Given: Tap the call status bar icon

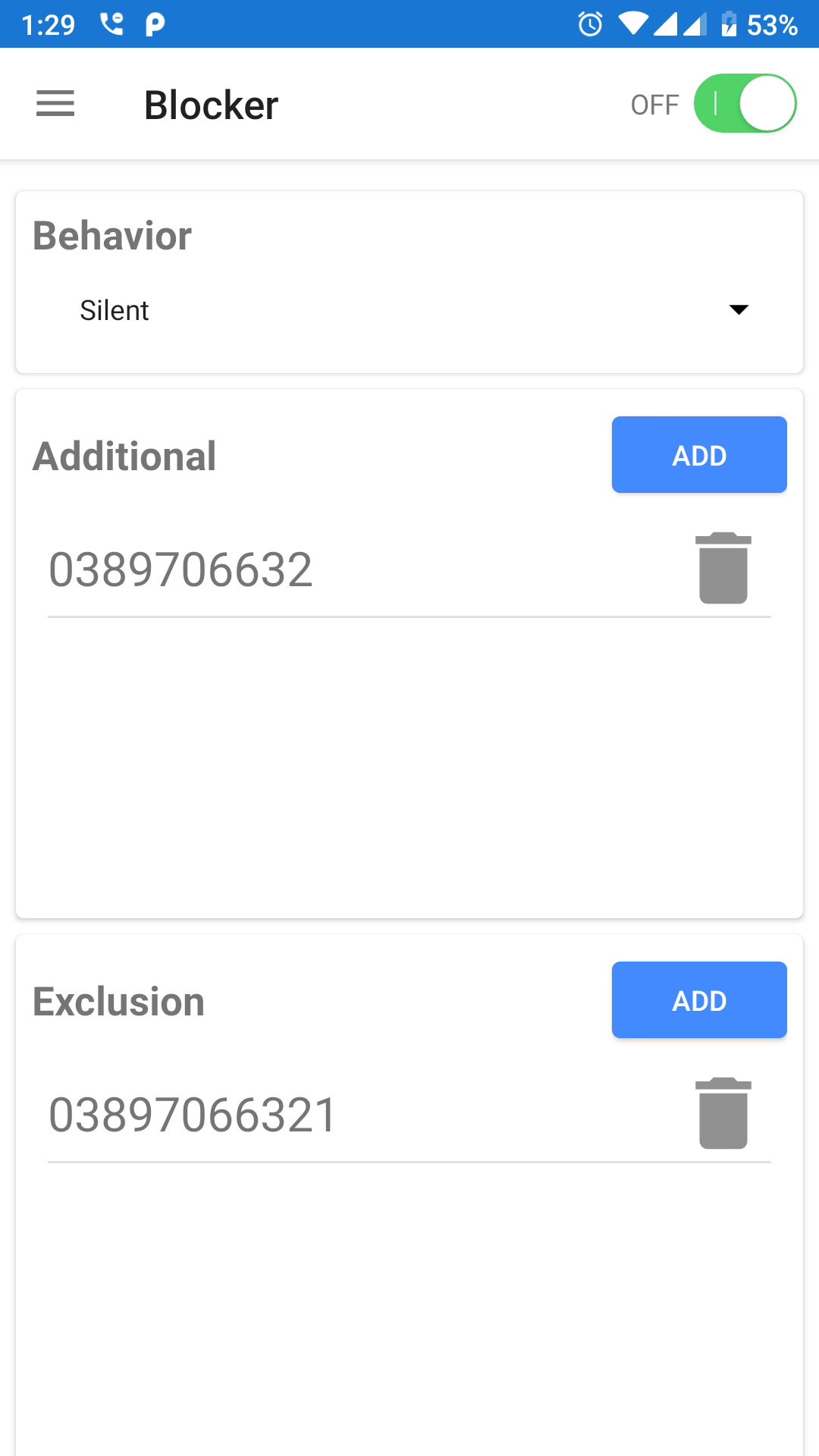Looking at the screenshot, I should coord(111,24).
